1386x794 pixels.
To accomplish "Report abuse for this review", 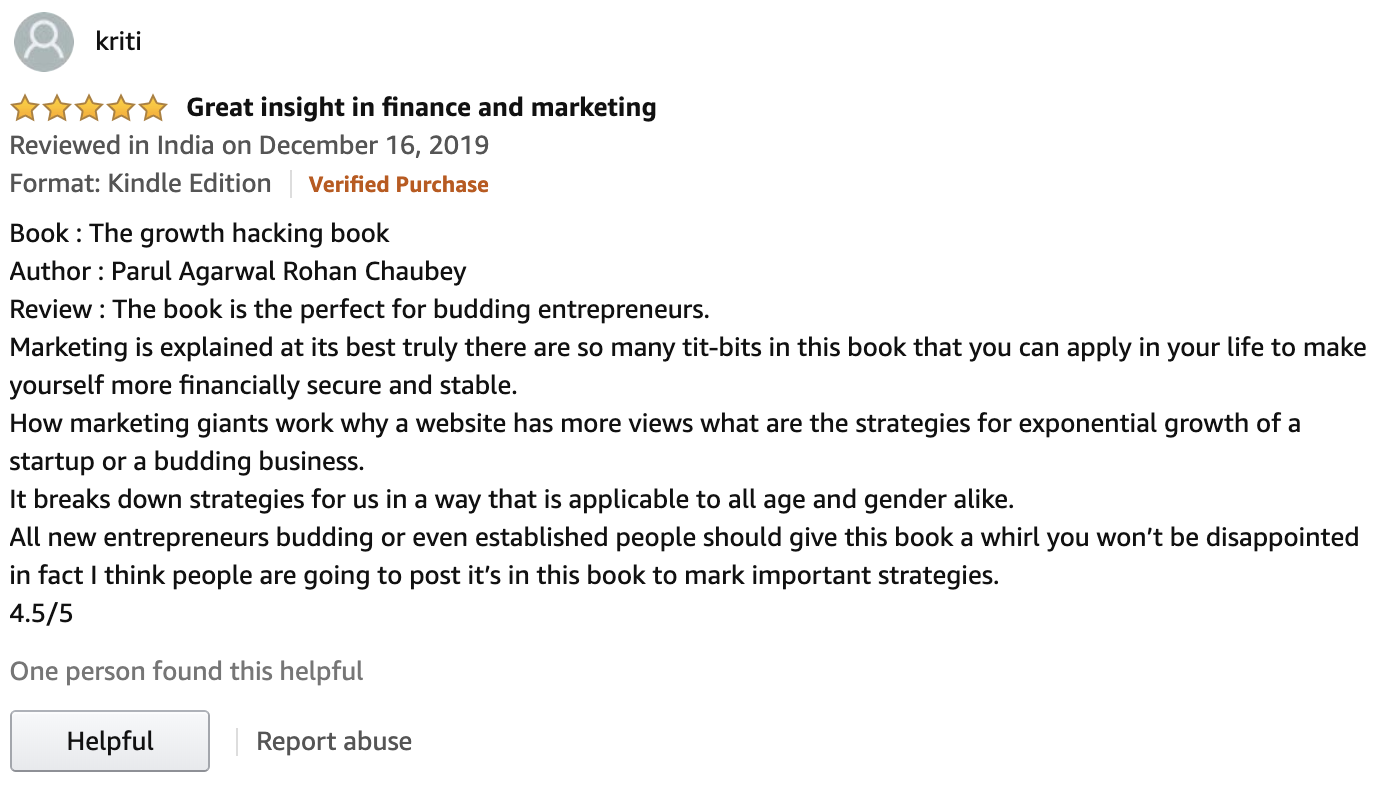I will (334, 741).
